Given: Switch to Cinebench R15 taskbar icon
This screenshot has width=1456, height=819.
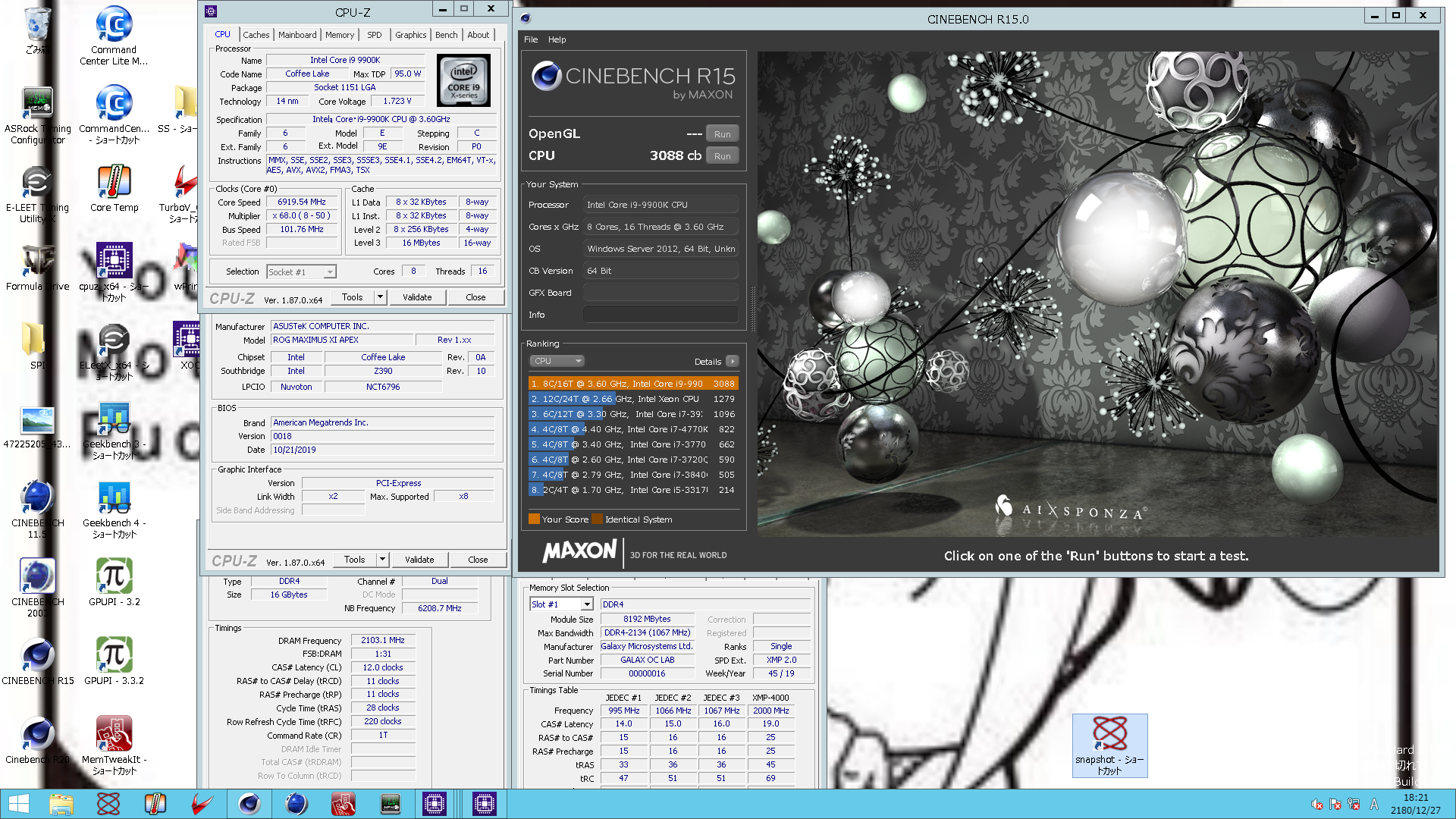Looking at the screenshot, I should pyautogui.click(x=249, y=804).
